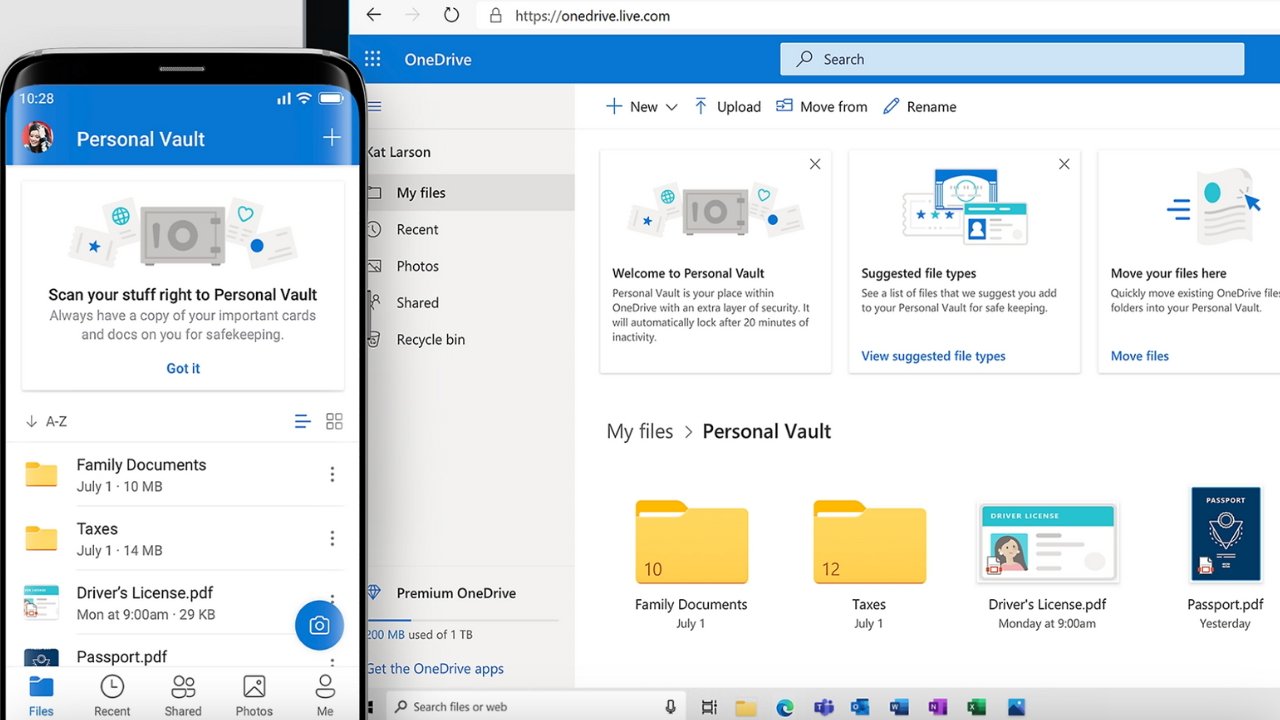Select My files in the sidebar
Image resolution: width=1280 pixels, height=720 pixels.
(x=470, y=193)
